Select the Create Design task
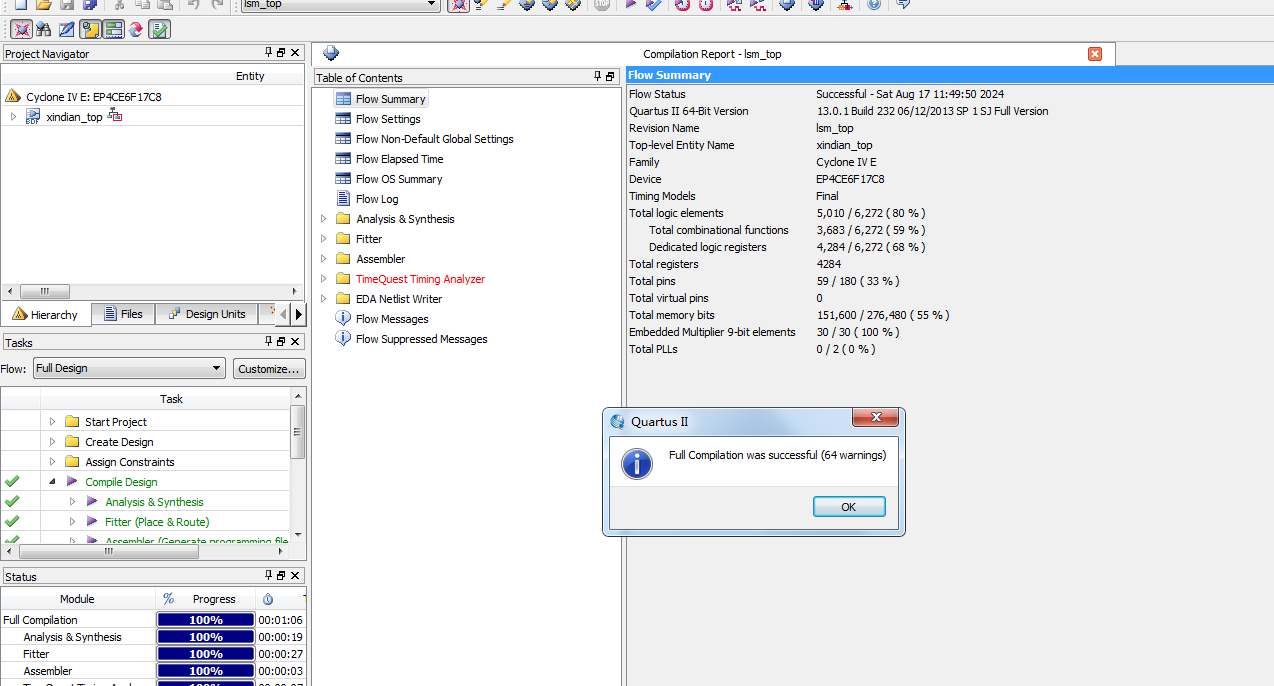Screen dimensions: 1274x686 coord(119,442)
